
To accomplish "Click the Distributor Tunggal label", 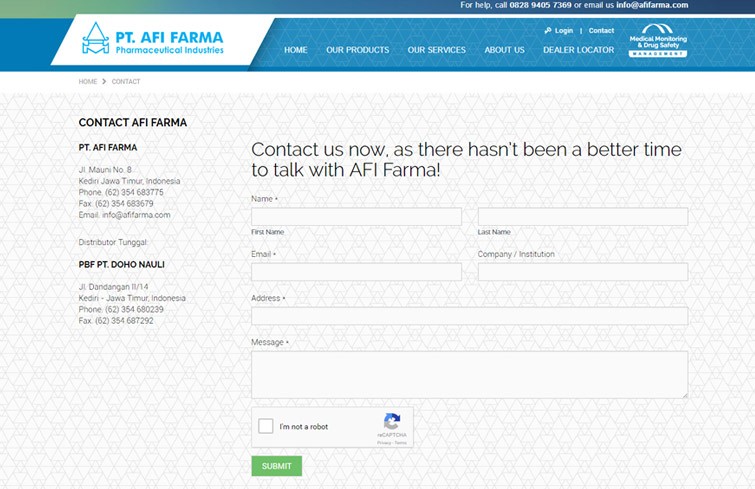I will [x=113, y=242].
